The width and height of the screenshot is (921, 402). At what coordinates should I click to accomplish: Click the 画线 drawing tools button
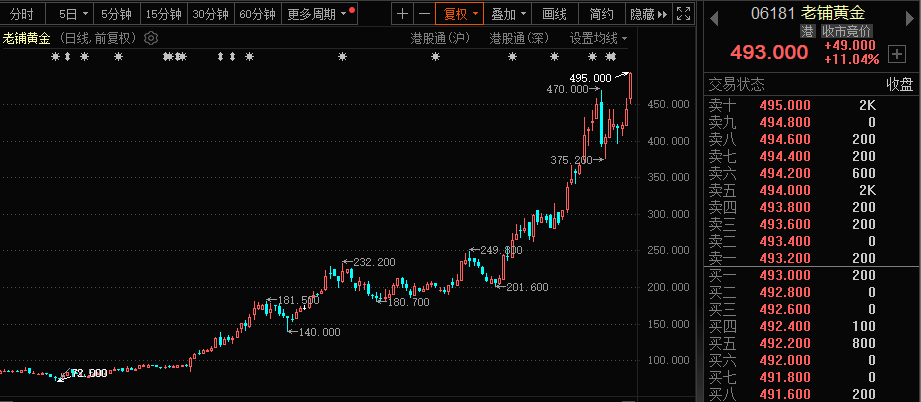[554, 14]
